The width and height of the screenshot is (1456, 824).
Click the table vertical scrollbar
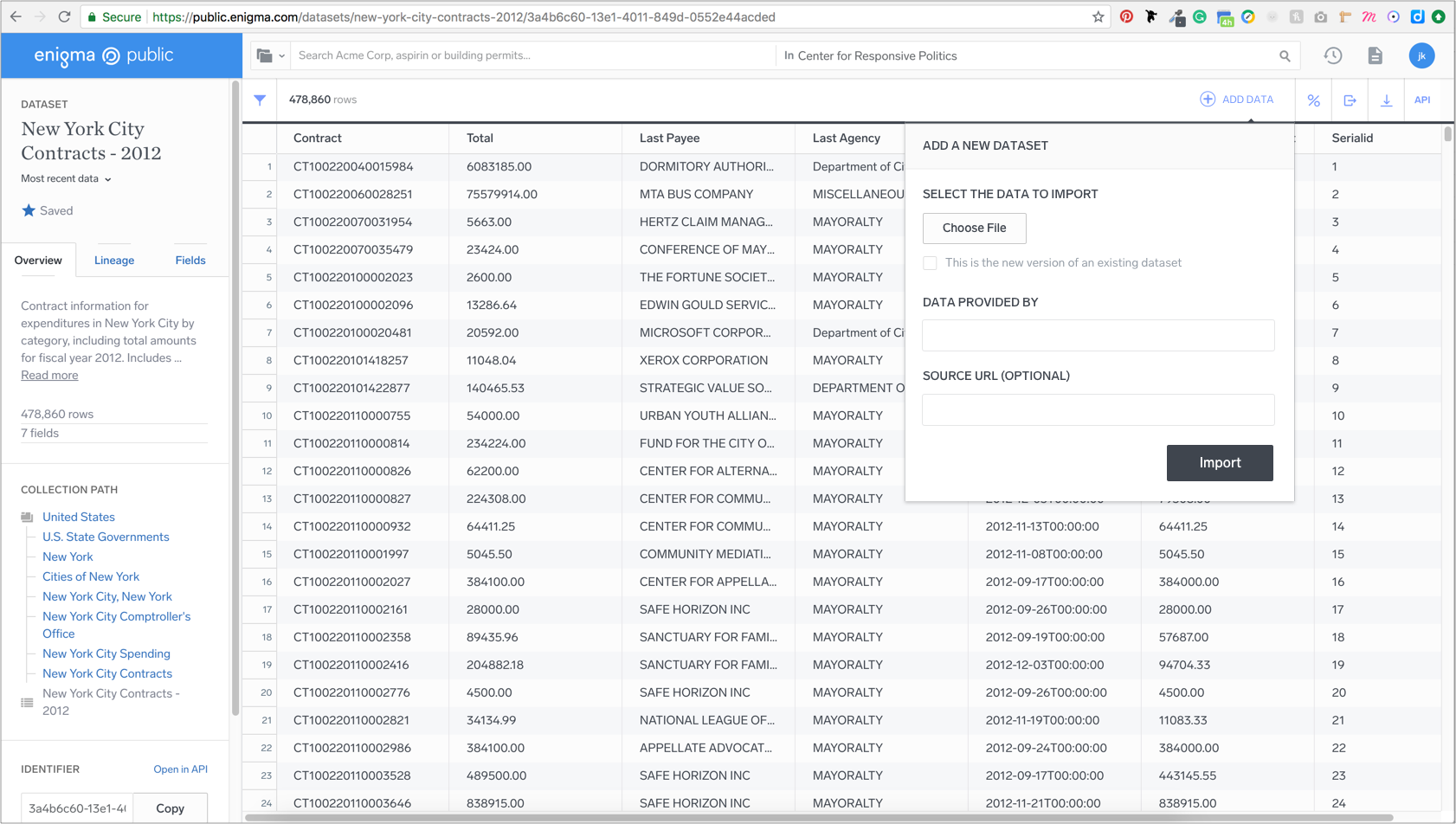(1448, 134)
